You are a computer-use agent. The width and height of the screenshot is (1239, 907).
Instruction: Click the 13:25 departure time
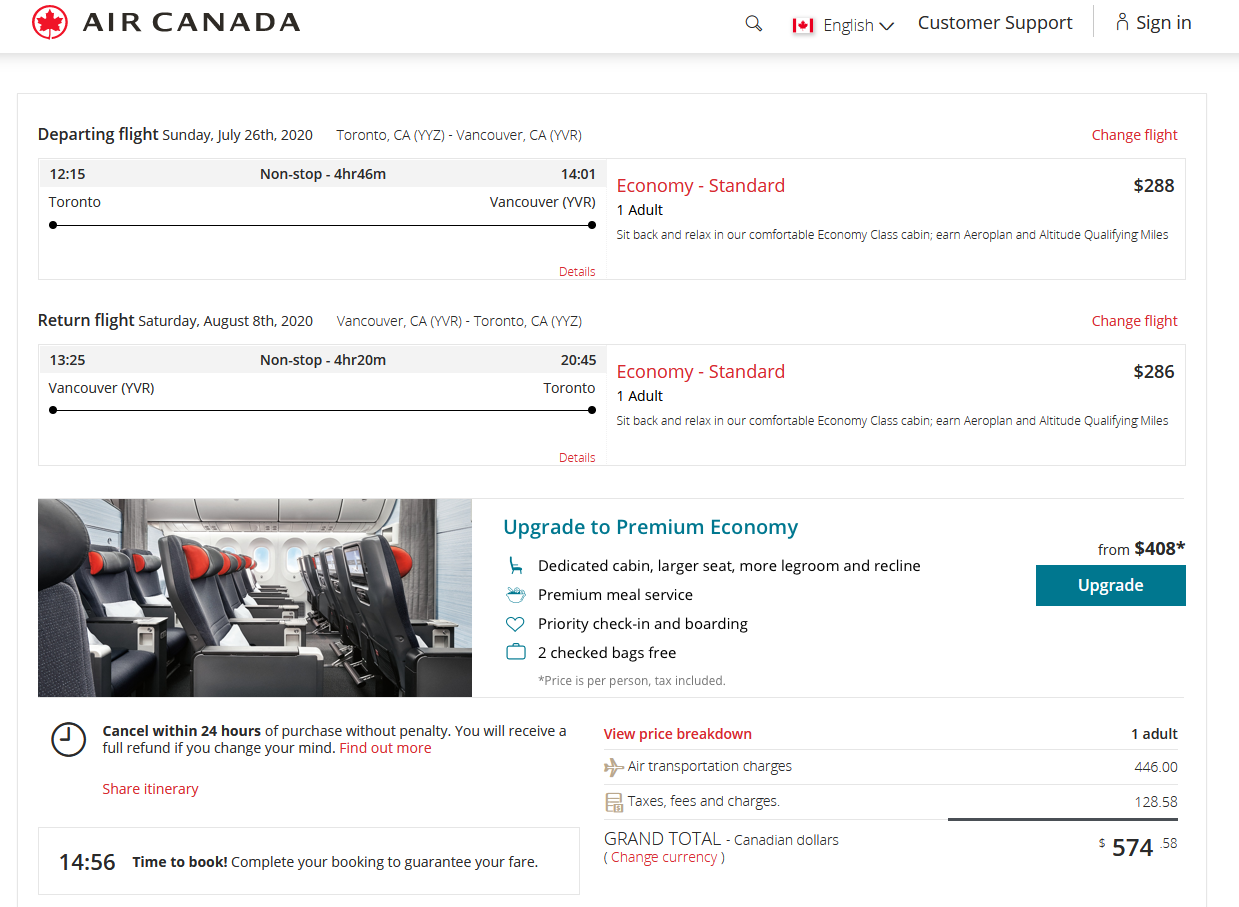[67, 360]
